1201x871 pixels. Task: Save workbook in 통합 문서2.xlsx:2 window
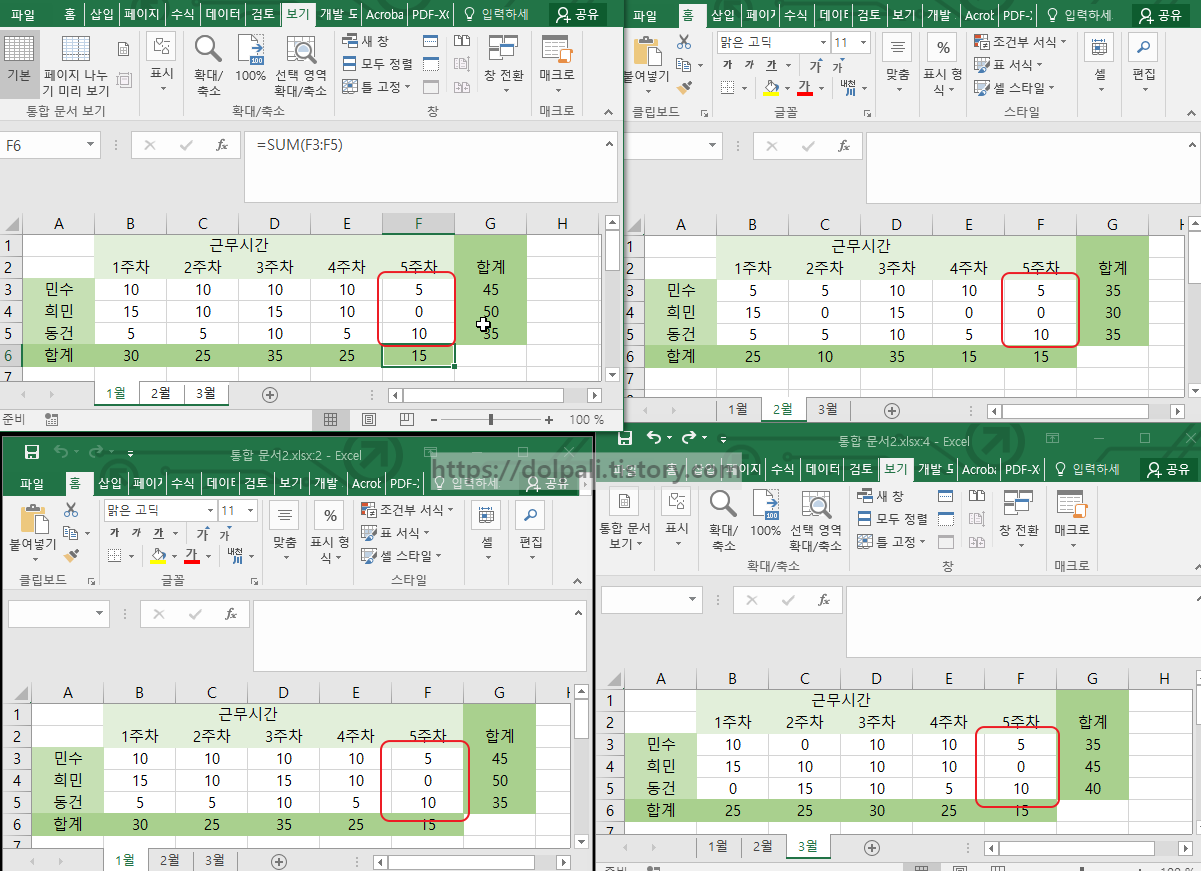point(31,452)
